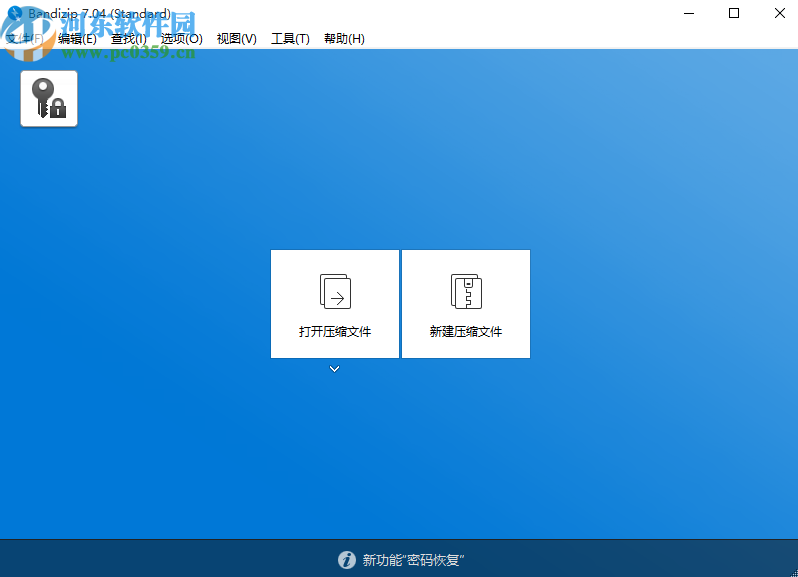Open the 文件(F) menu
798x577 pixels.
[24, 39]
